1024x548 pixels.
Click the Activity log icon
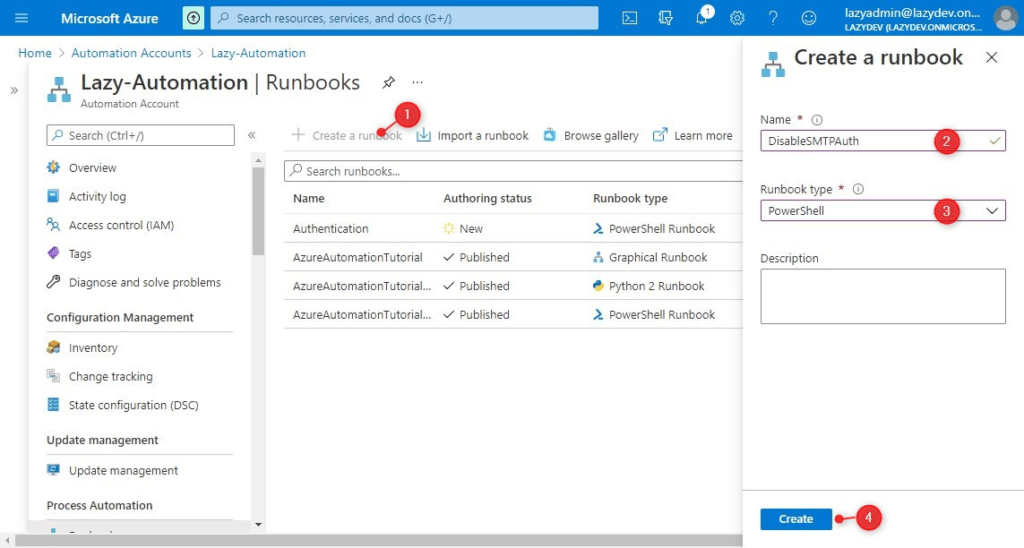(54, 197)
